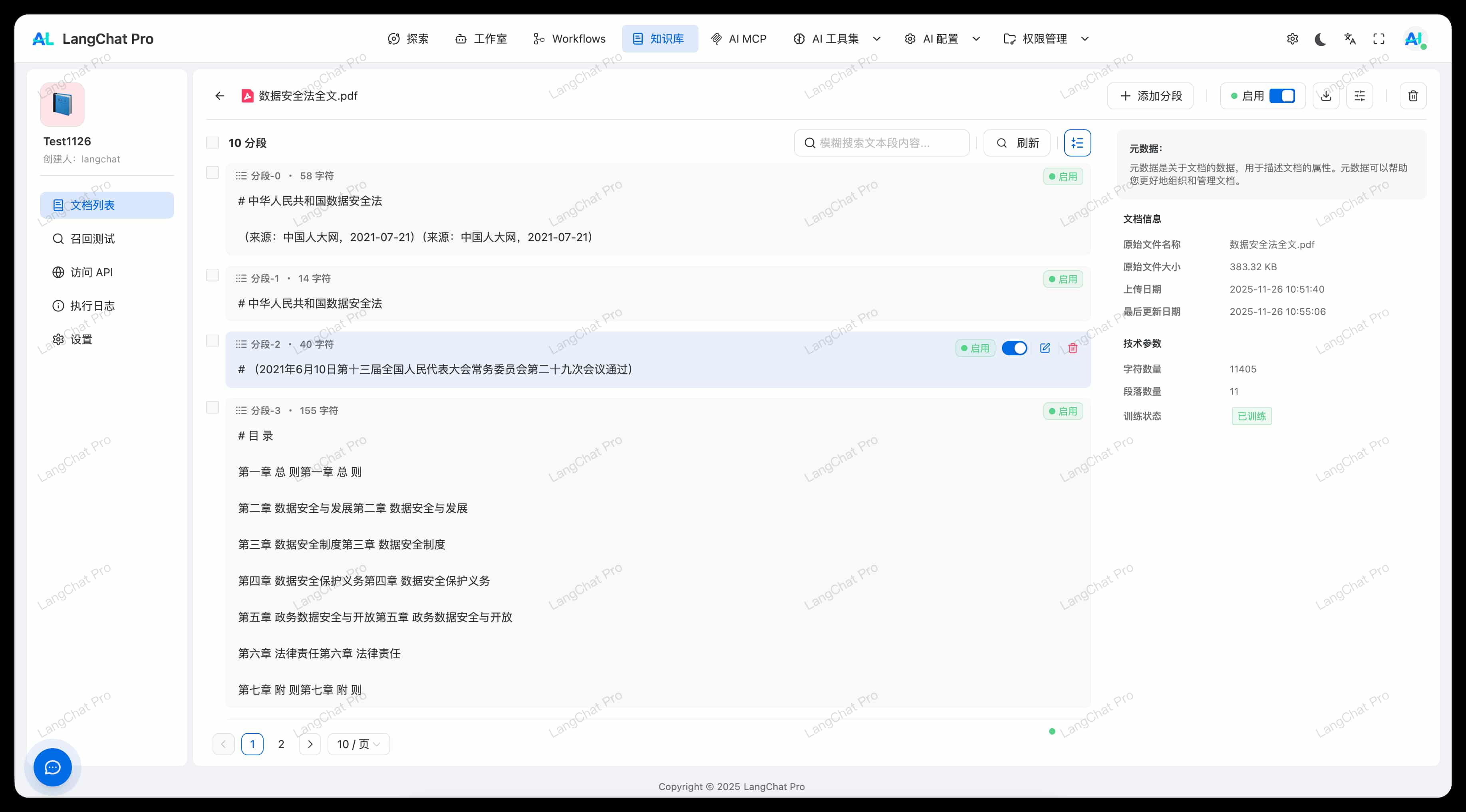Open the 10 / 页 page size selector

(359, 744)
